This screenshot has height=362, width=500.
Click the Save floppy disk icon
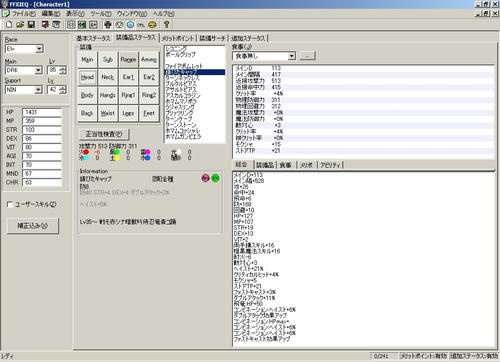pos(31,25)
